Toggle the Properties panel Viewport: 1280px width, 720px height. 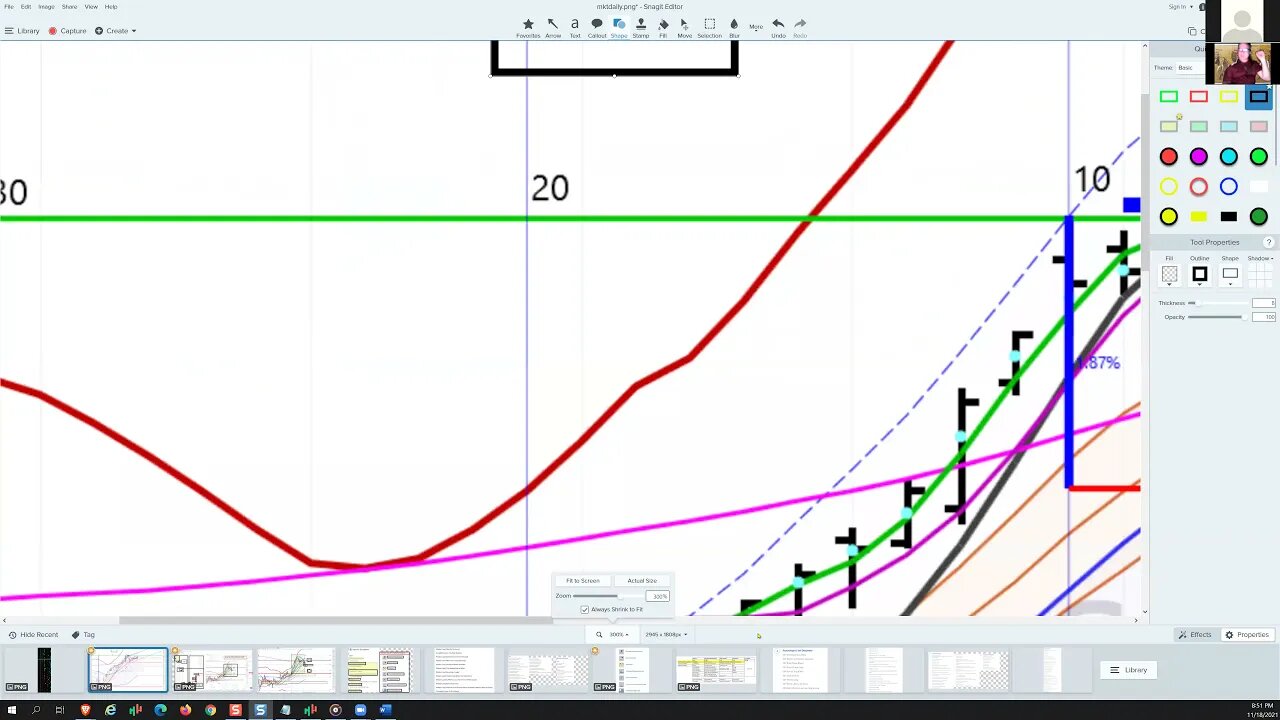1247,635
